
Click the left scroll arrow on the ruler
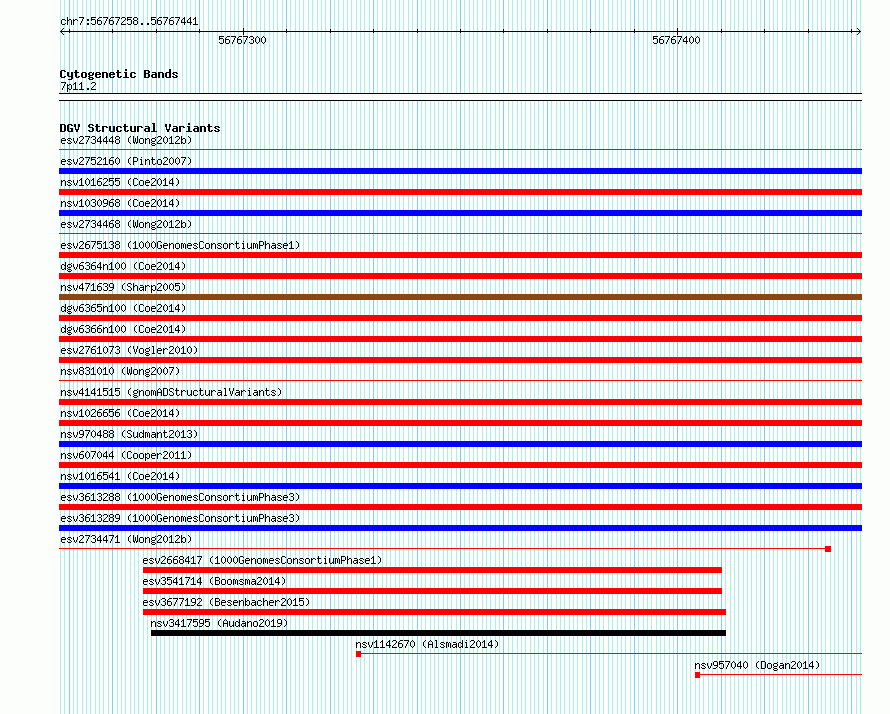point(63,32)
